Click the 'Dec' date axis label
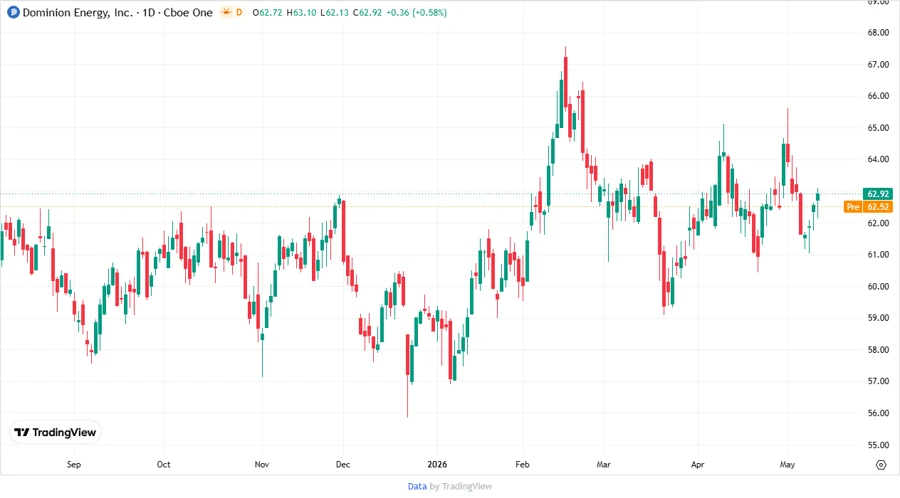This screenshot has height=498, width=900. (x=343, y=464)
